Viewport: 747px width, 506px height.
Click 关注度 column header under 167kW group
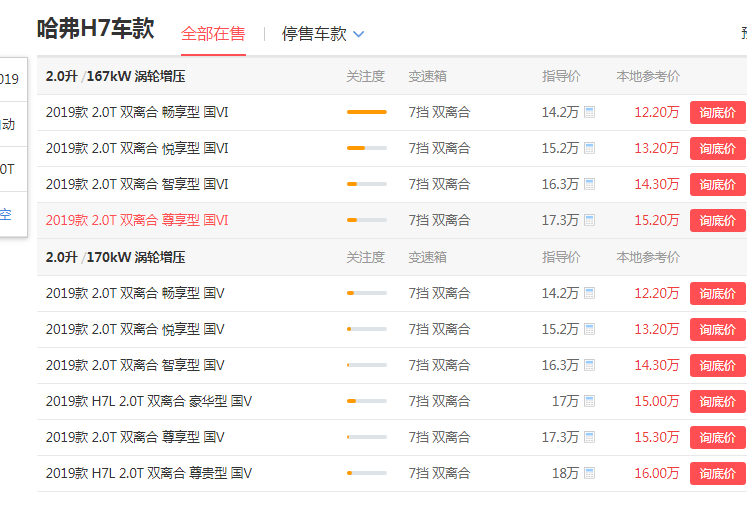(x=365, y=76)
